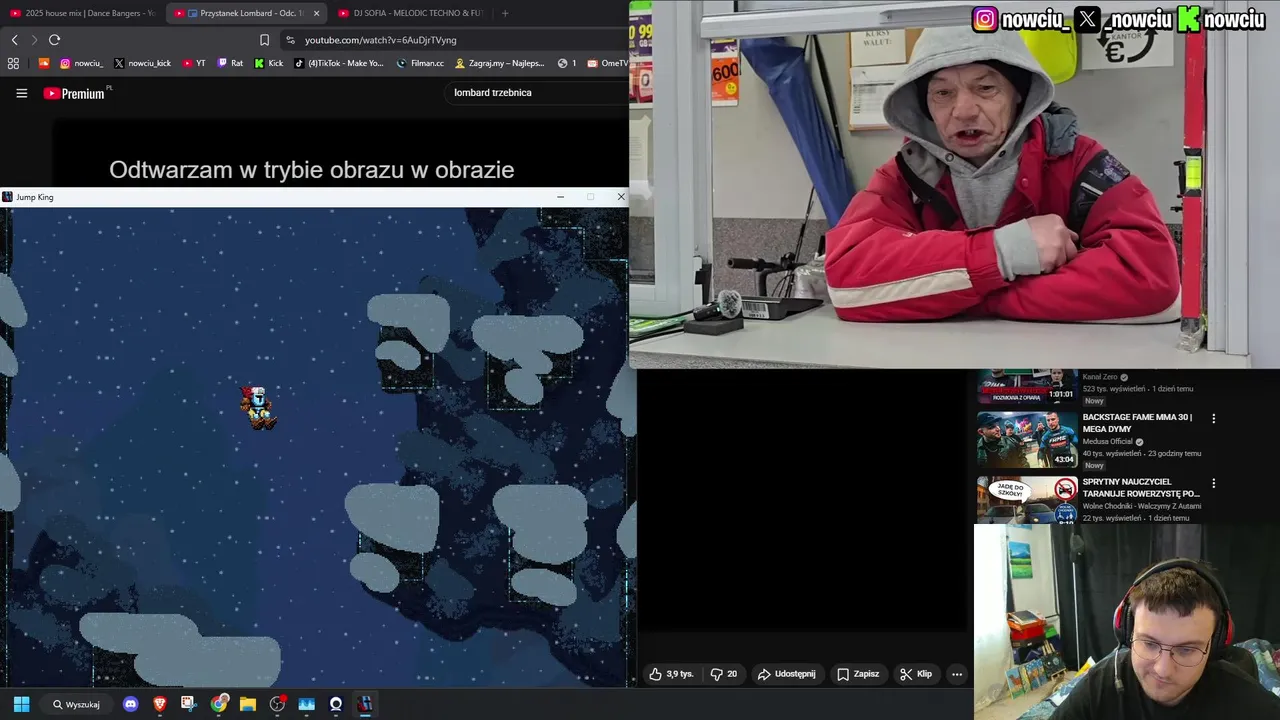Dislike the video with thumbs down

click(723, 674)
